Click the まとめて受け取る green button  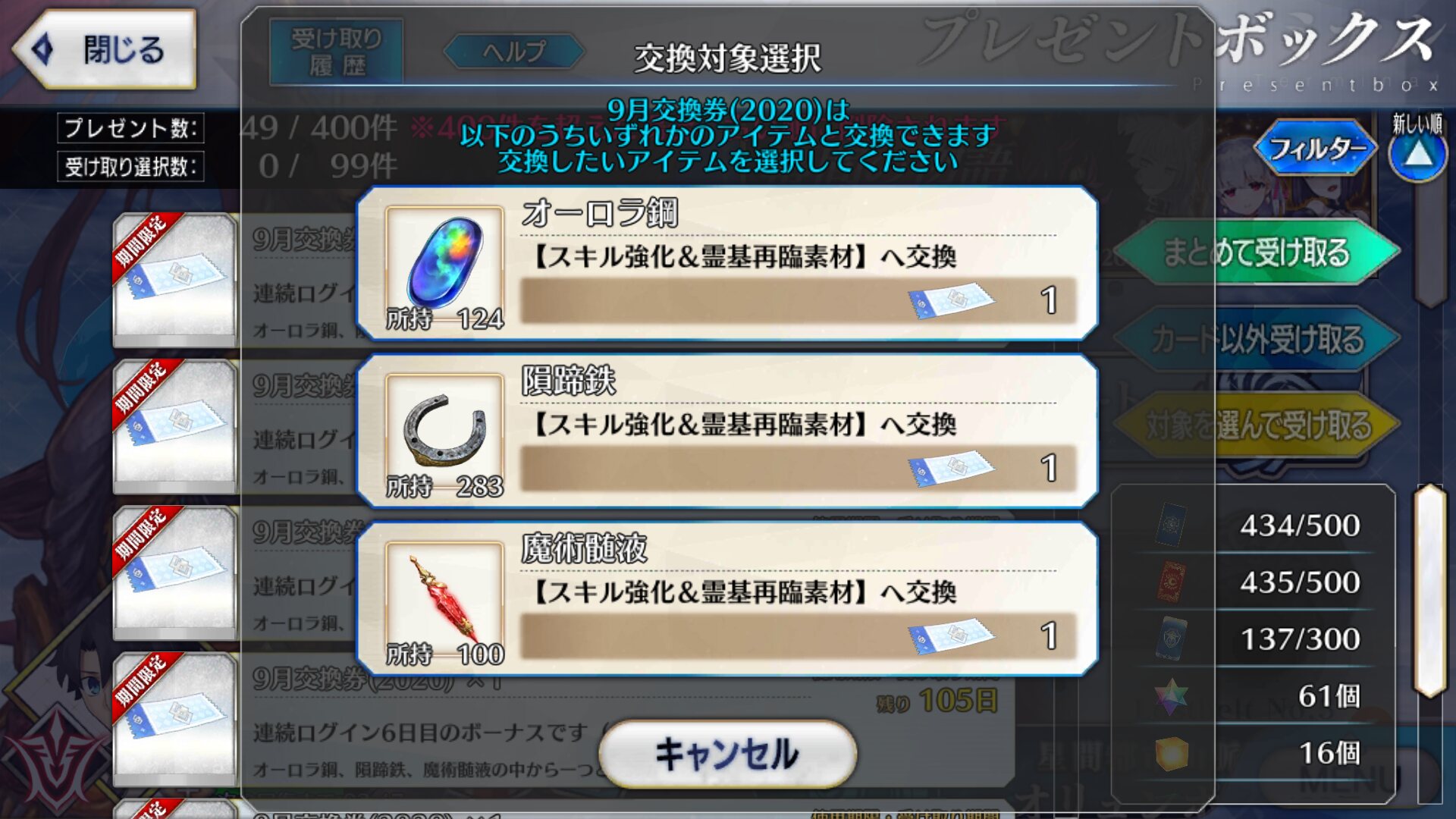(x=1257, y=253)
